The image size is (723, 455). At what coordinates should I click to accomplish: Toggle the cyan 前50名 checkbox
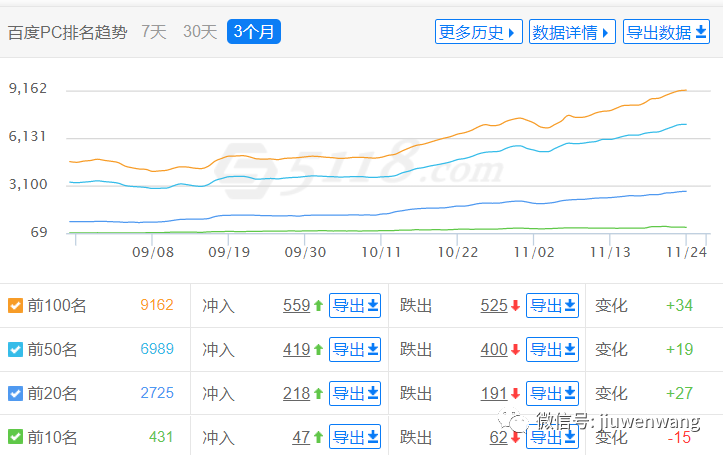(15, 349)
